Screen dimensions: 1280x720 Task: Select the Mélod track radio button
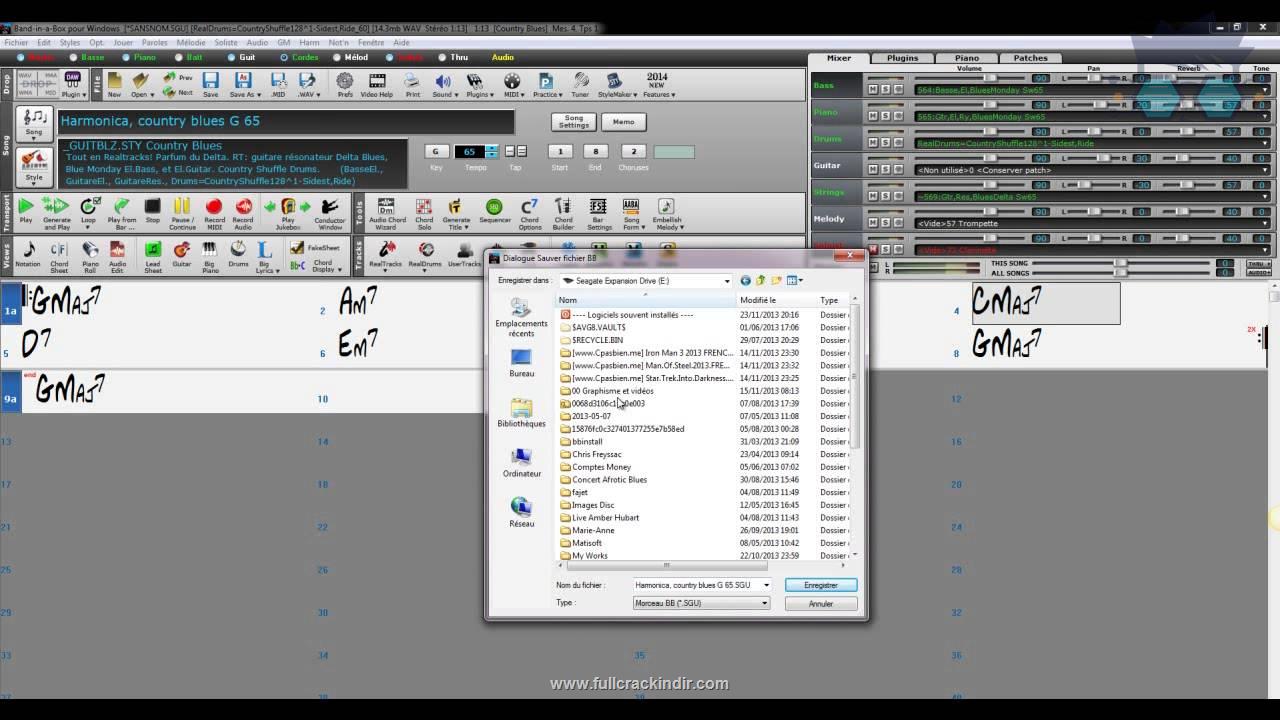(335, 58)
